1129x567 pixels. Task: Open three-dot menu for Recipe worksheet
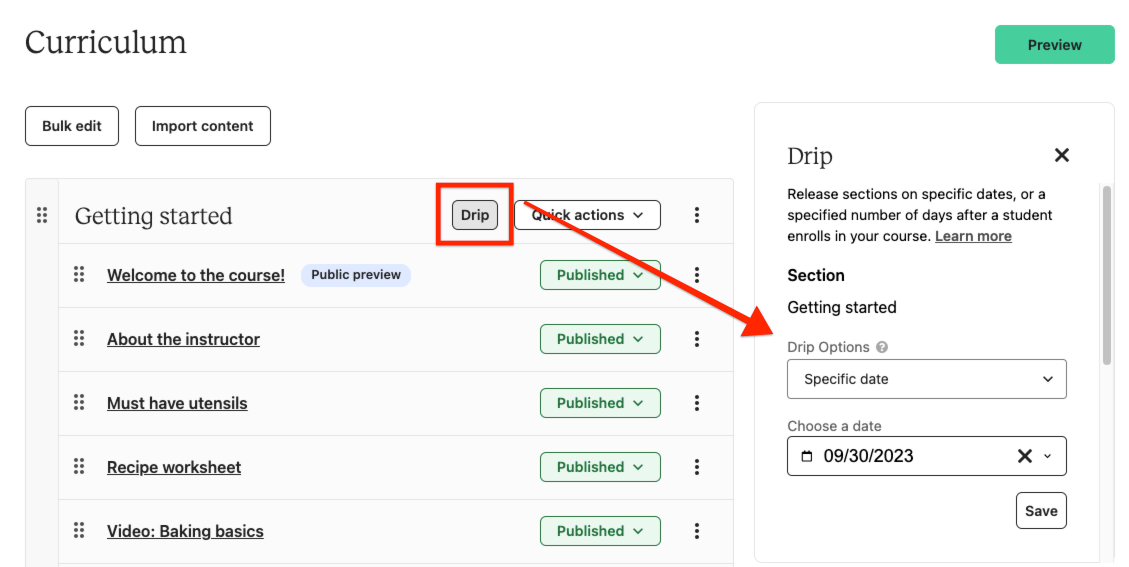click(697, 467)
